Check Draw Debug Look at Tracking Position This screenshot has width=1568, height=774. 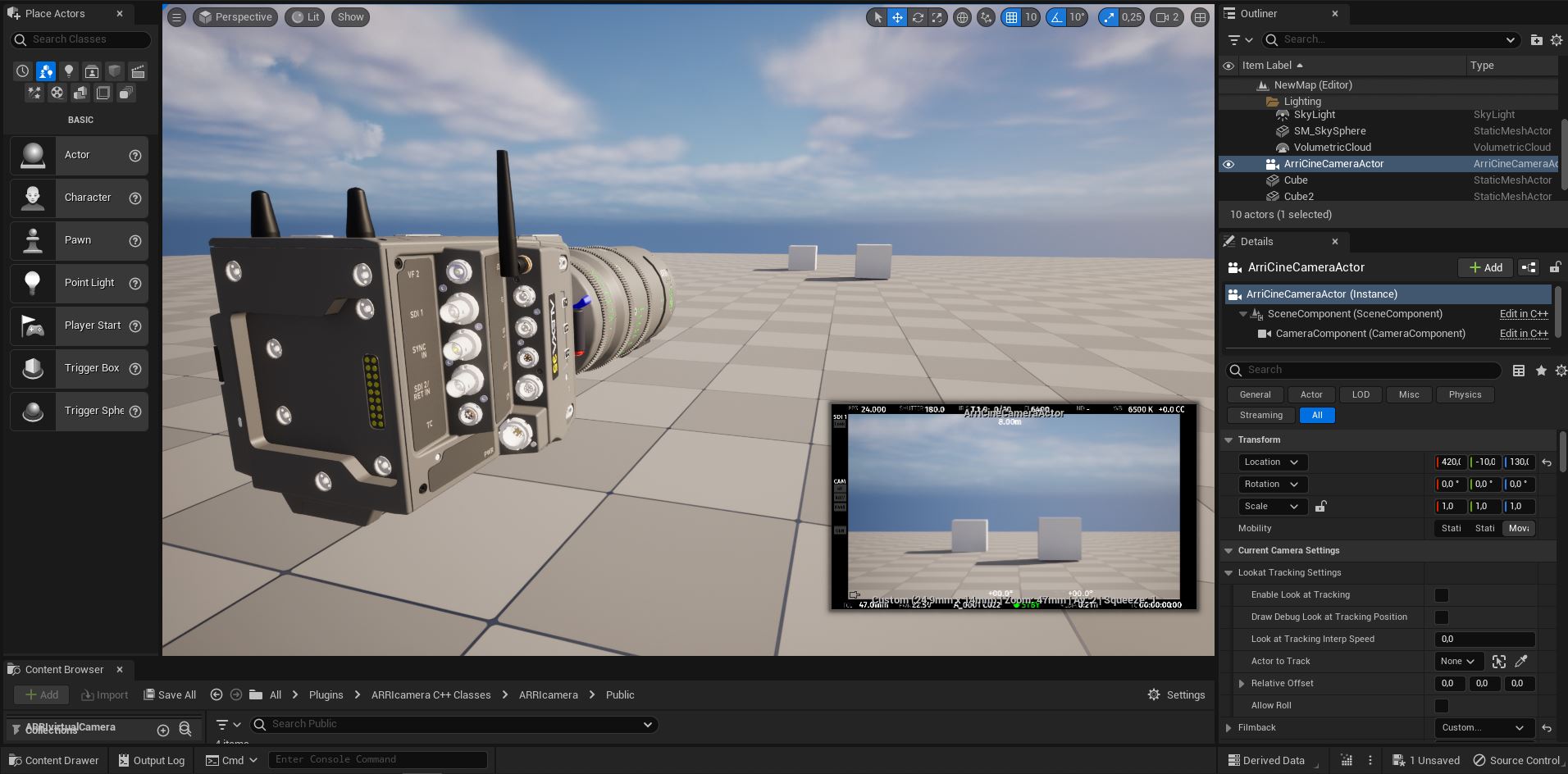[x=1441, y=617]
